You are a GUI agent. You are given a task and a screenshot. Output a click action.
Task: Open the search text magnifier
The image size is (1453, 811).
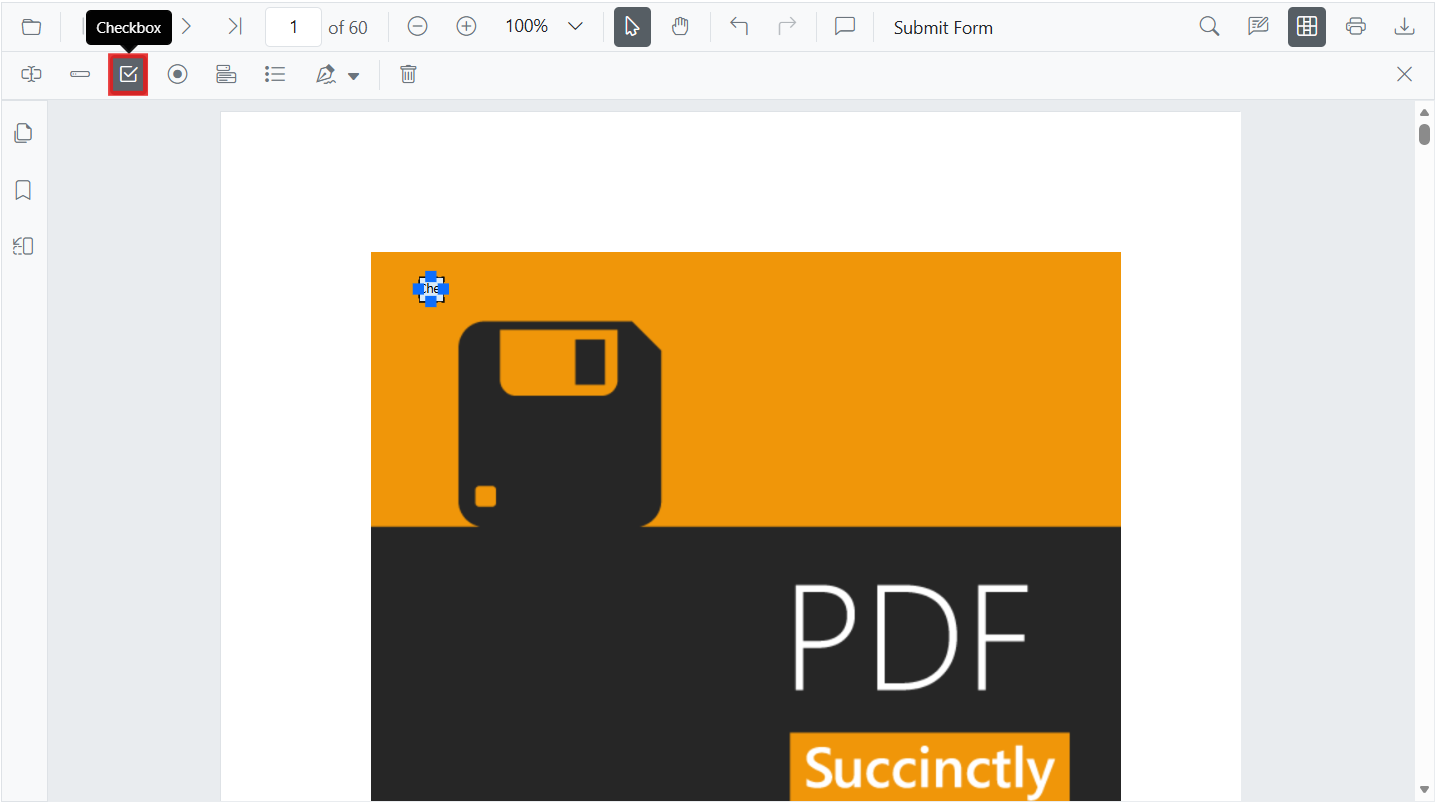(1209, 27)
